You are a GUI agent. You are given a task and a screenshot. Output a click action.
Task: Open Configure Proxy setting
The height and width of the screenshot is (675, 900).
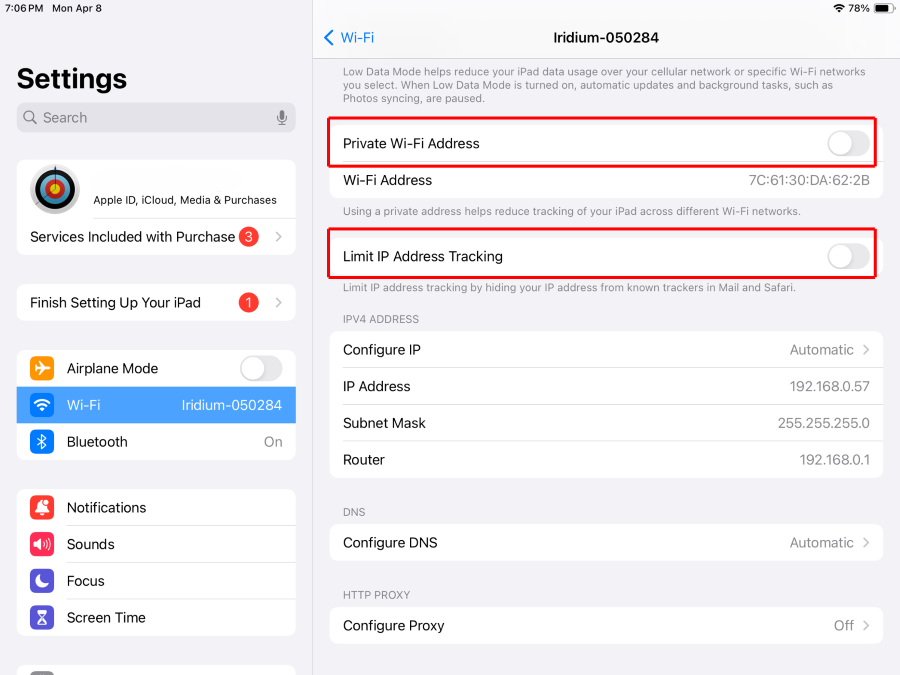click(x=606, y=626)
